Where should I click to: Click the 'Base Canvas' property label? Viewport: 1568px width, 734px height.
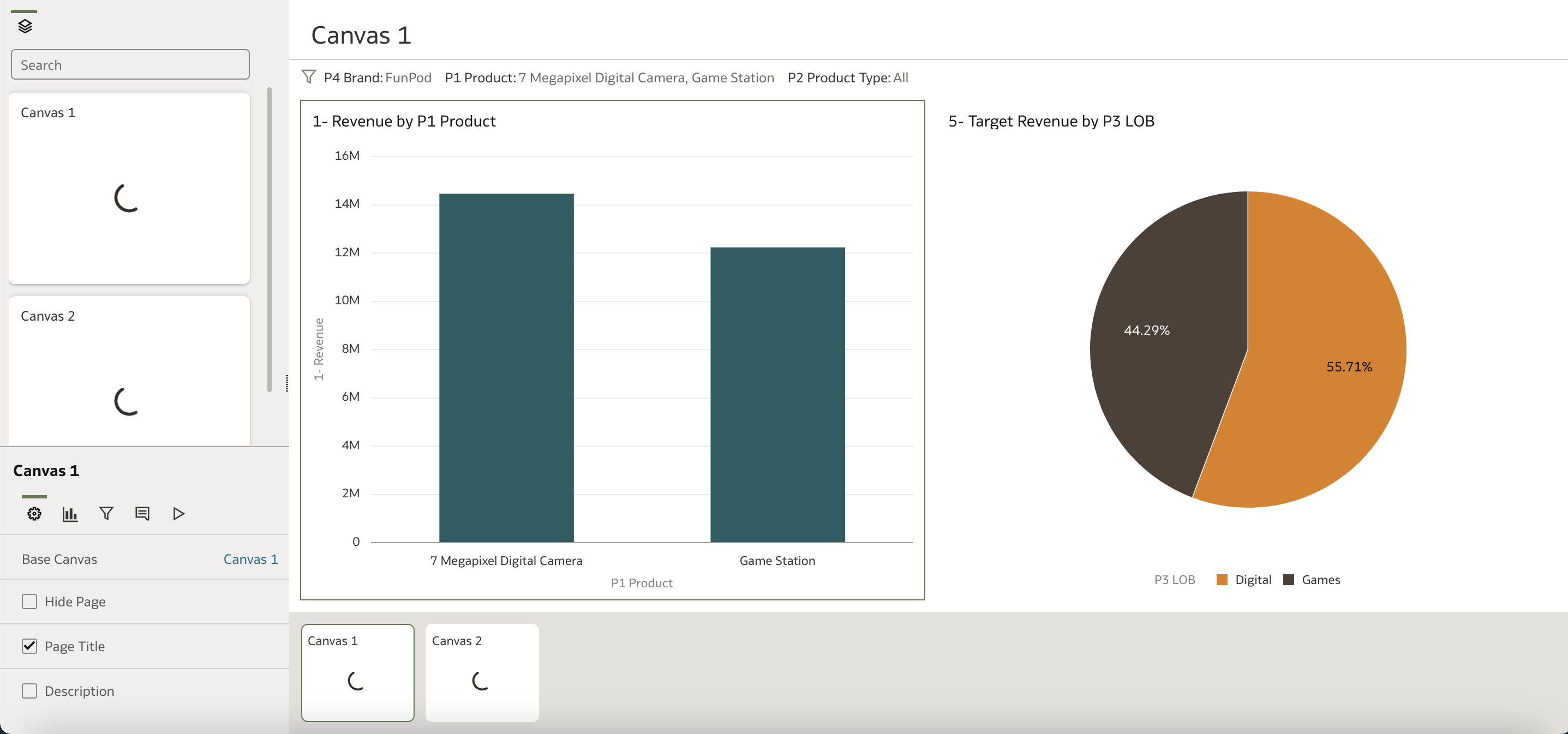(59, 559)
